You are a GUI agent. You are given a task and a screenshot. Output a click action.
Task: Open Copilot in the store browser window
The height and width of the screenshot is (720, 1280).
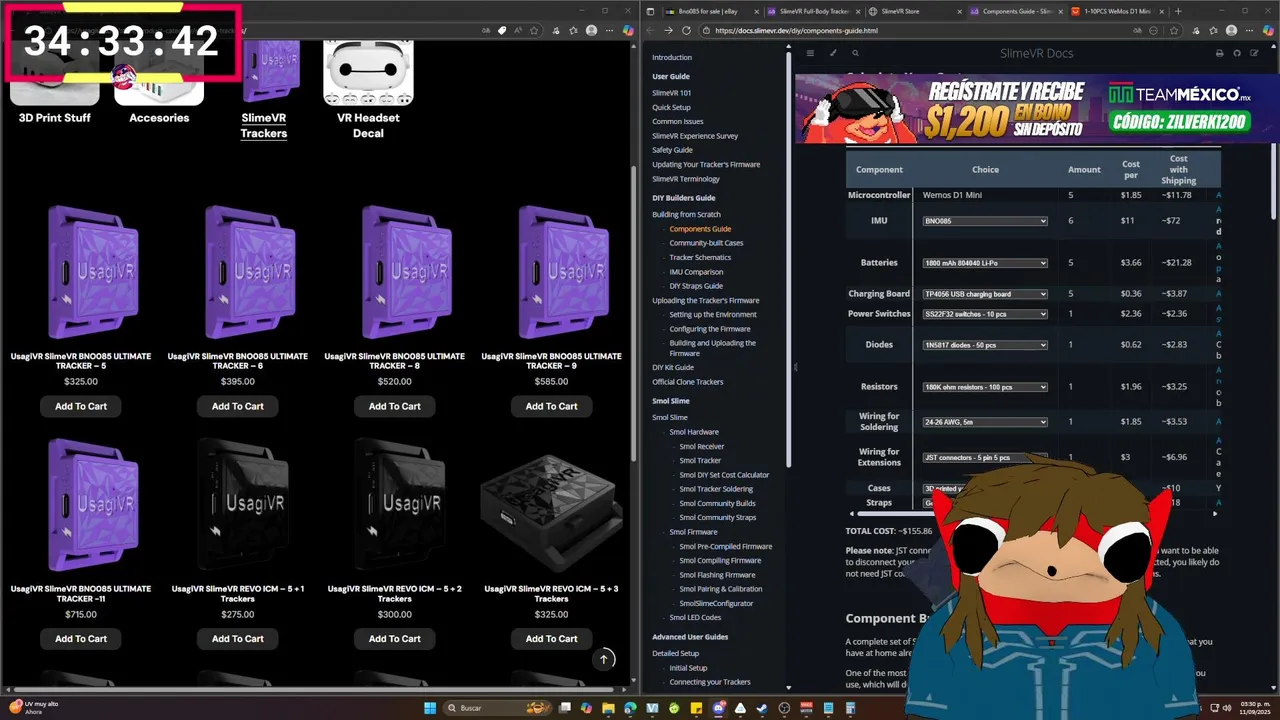click(628, 31)
